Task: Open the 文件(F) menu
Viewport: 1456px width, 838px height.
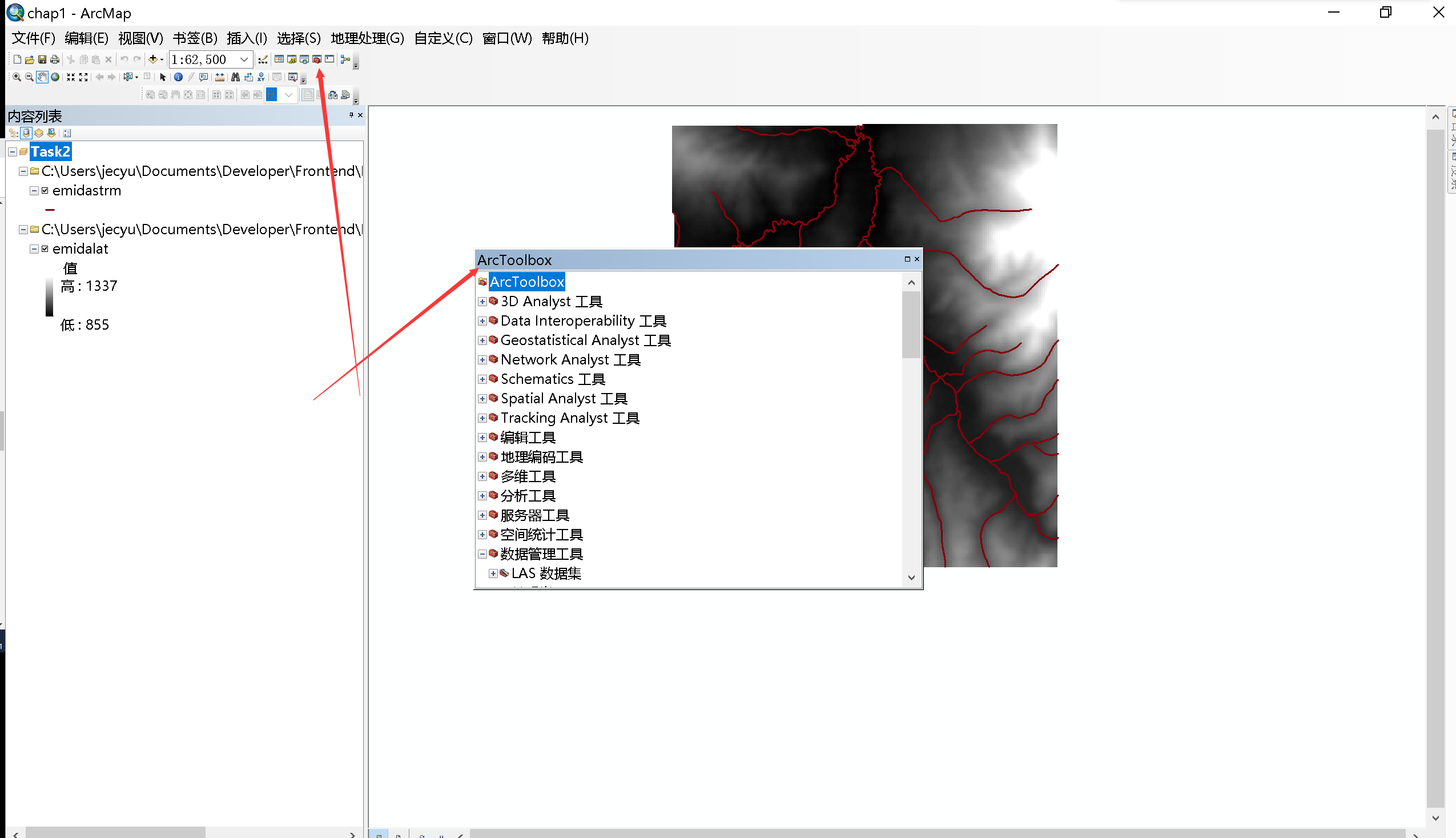Action: coord(34,39)
